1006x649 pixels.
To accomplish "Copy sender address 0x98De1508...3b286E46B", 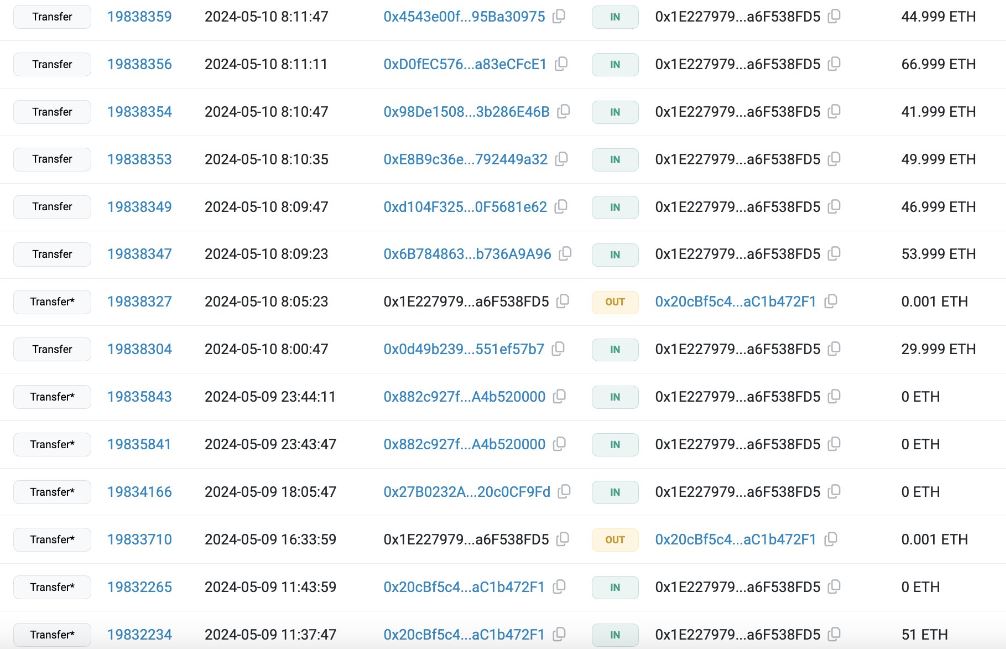I will tap(563, 111).
